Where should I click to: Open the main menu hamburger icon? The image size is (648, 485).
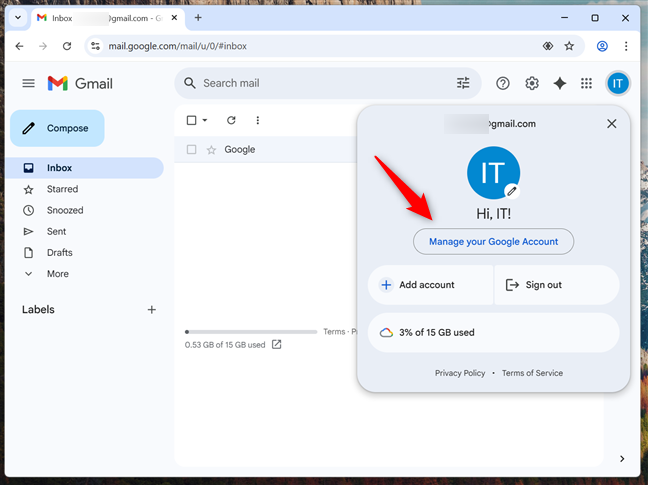29,83
